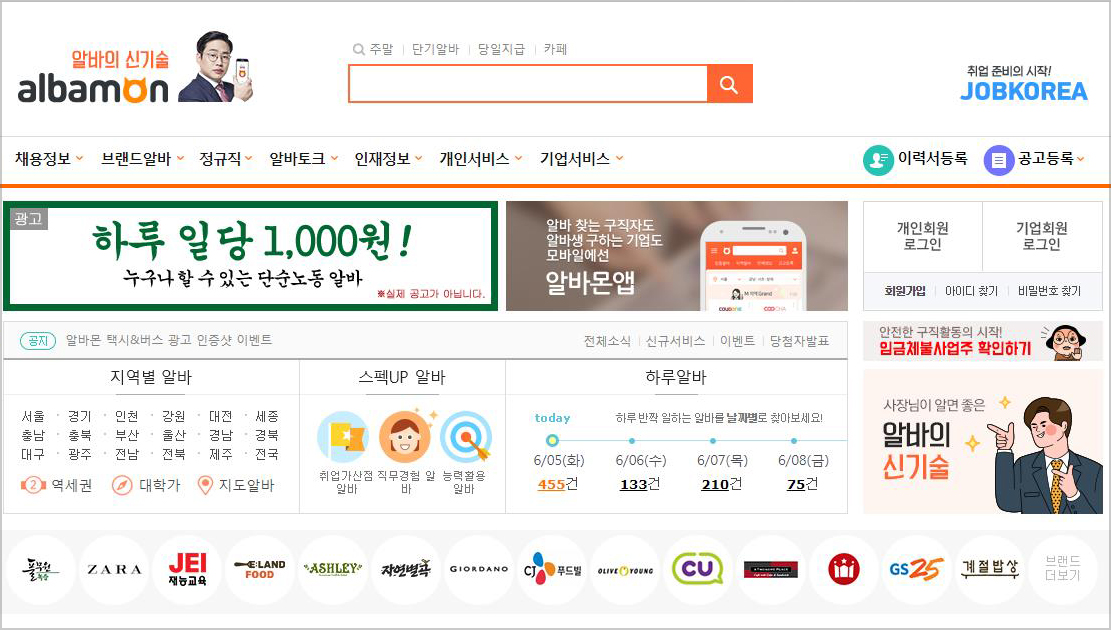Select the 직무경험 알바 face icon
This screenshot has height=630, width=1111.
pyautogui.click(x=405, y=437)
